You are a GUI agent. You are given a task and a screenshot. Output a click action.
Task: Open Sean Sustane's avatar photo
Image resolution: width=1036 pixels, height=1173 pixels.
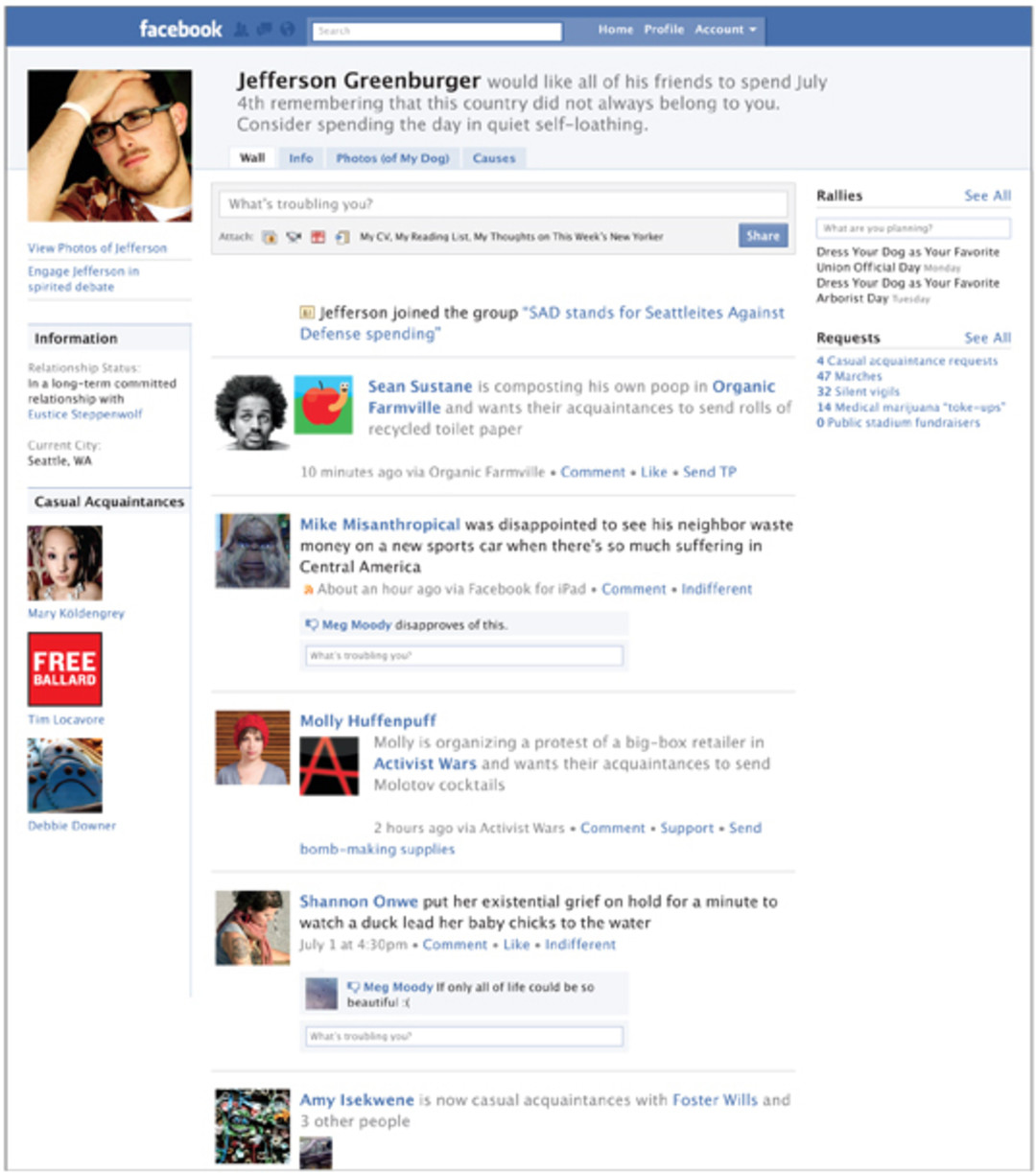coord(252,412)
